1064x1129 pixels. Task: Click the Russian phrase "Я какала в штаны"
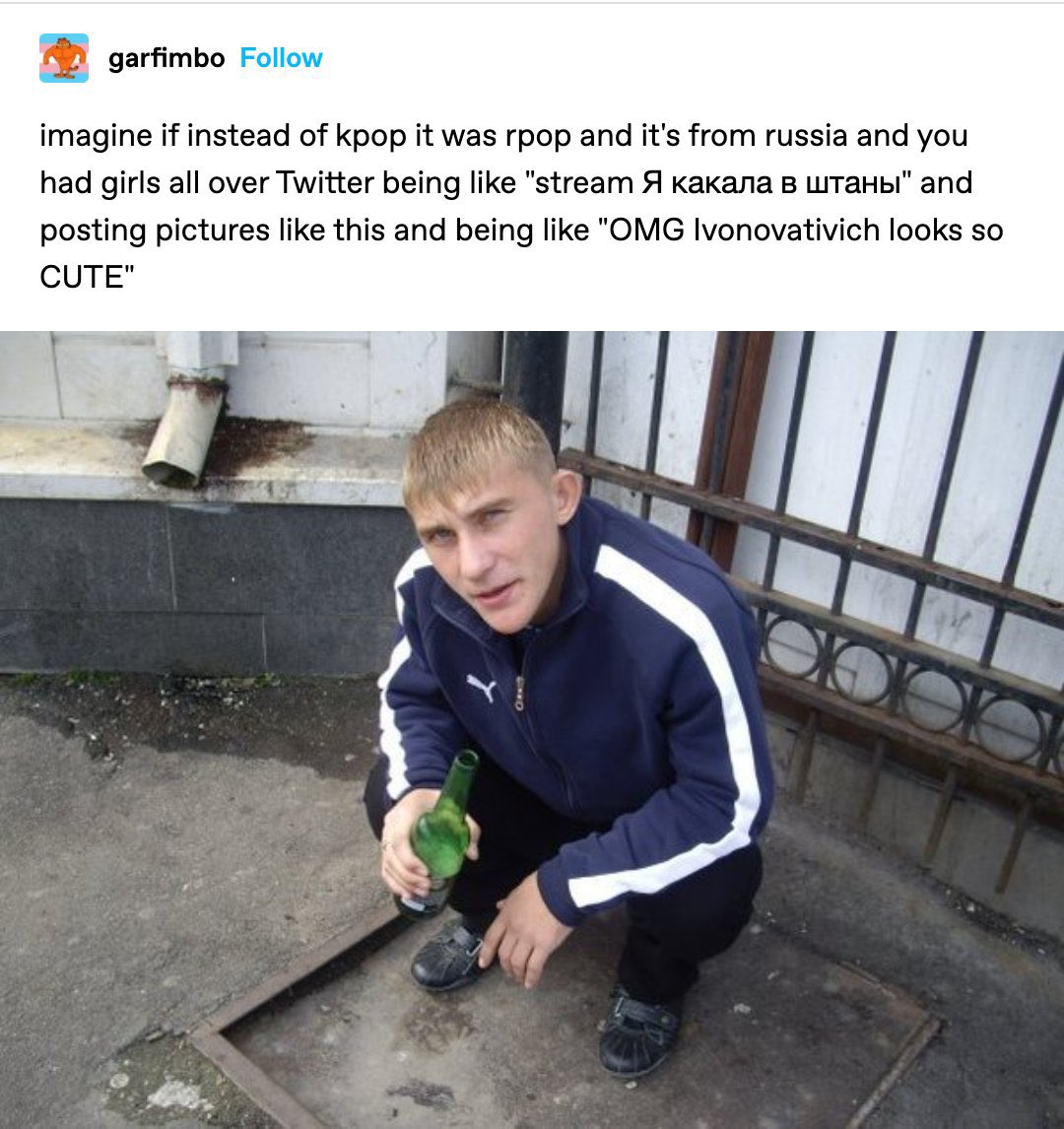coord(771,183)
